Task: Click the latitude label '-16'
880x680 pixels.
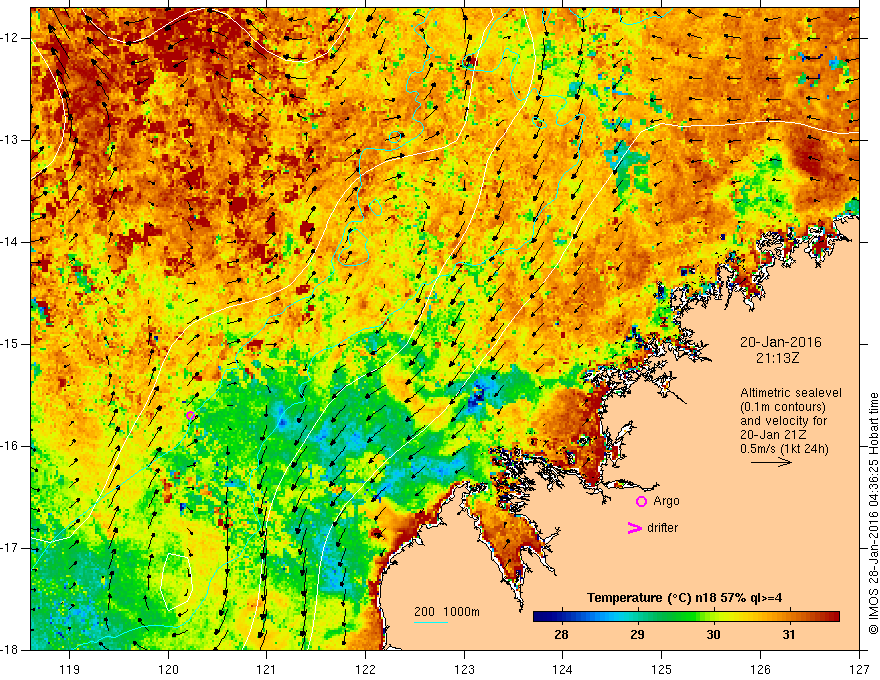Action: click(10, 446)
